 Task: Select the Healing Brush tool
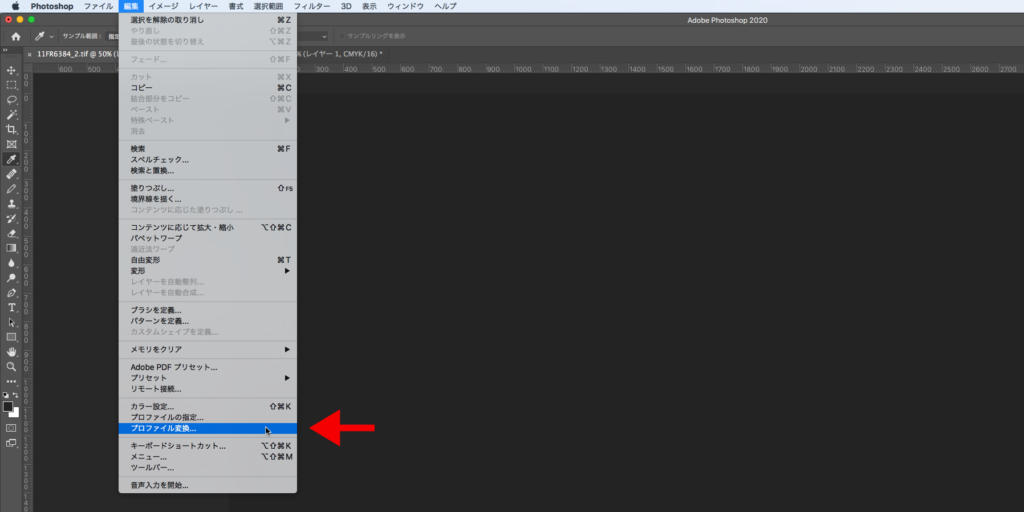point(11,174)
